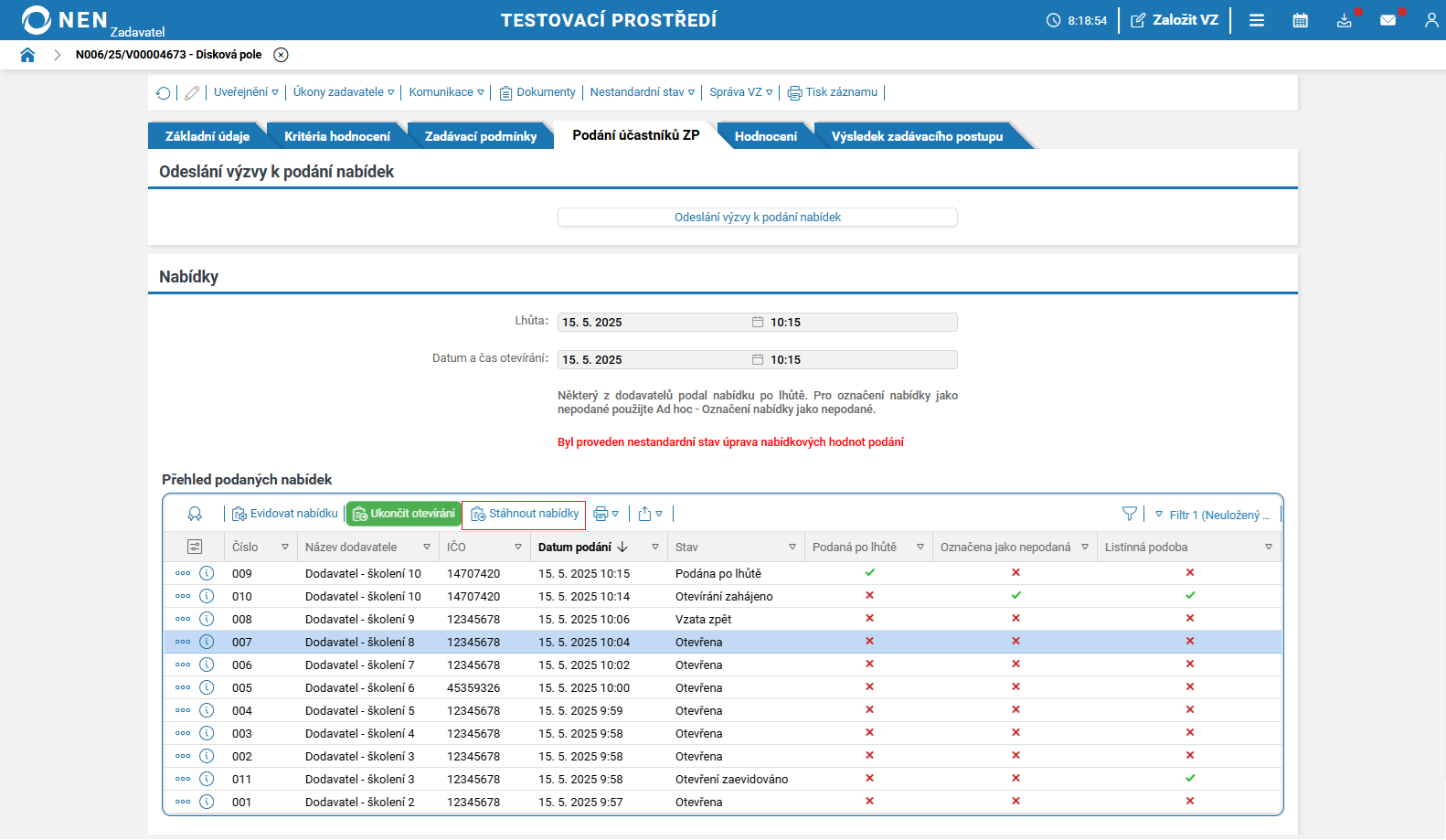Expand the Uveřejnění dropdown menu

coord(246,92)
